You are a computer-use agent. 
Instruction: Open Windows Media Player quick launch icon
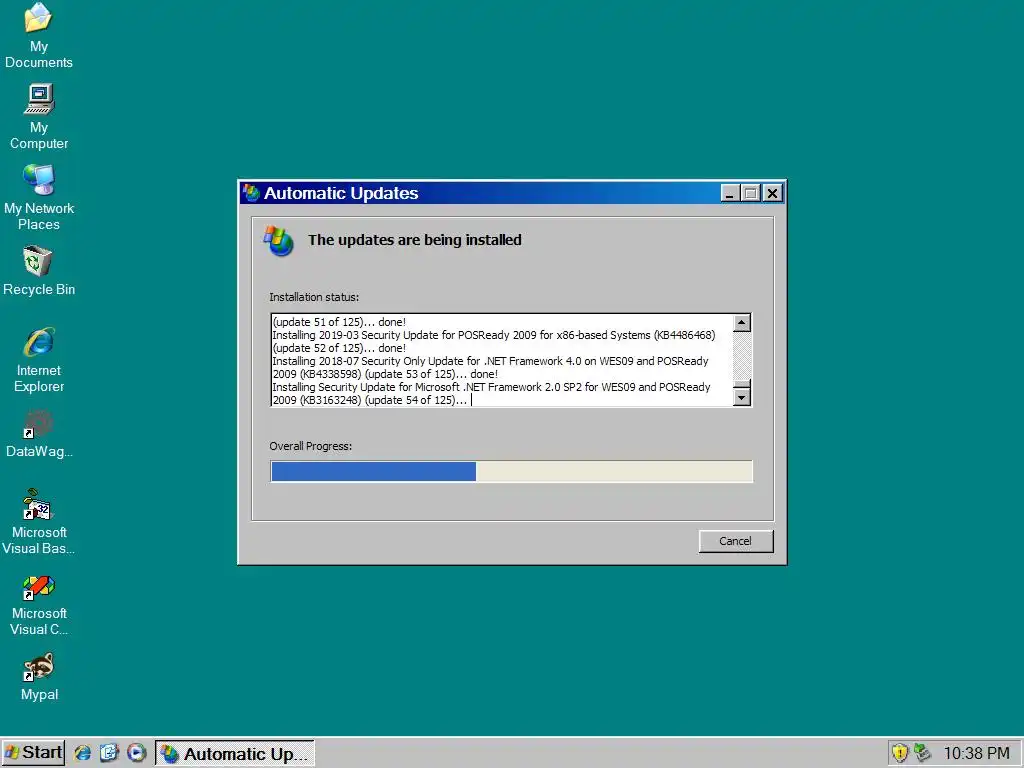tap(136, 753)
